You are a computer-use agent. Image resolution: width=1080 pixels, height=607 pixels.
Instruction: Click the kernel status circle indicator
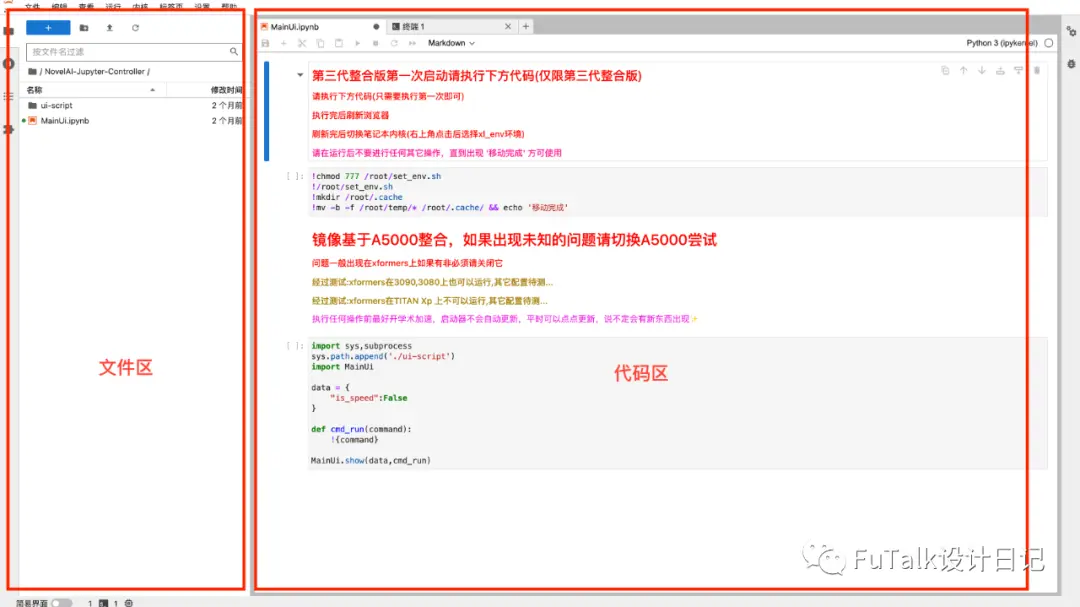pyautogui.click(x=1048, y=43)
